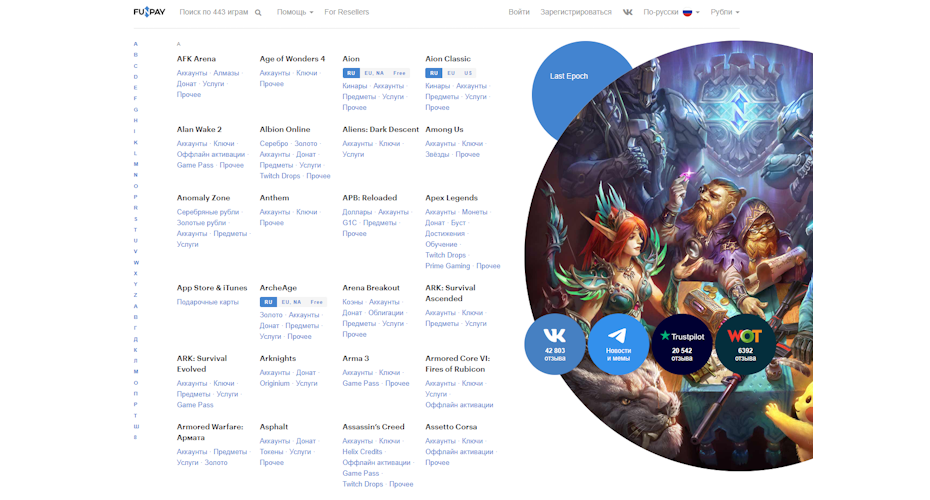The width and height of the screenshot is (930, 500).
Task: Open the Anthem game title
Action: tap(275, 198)
